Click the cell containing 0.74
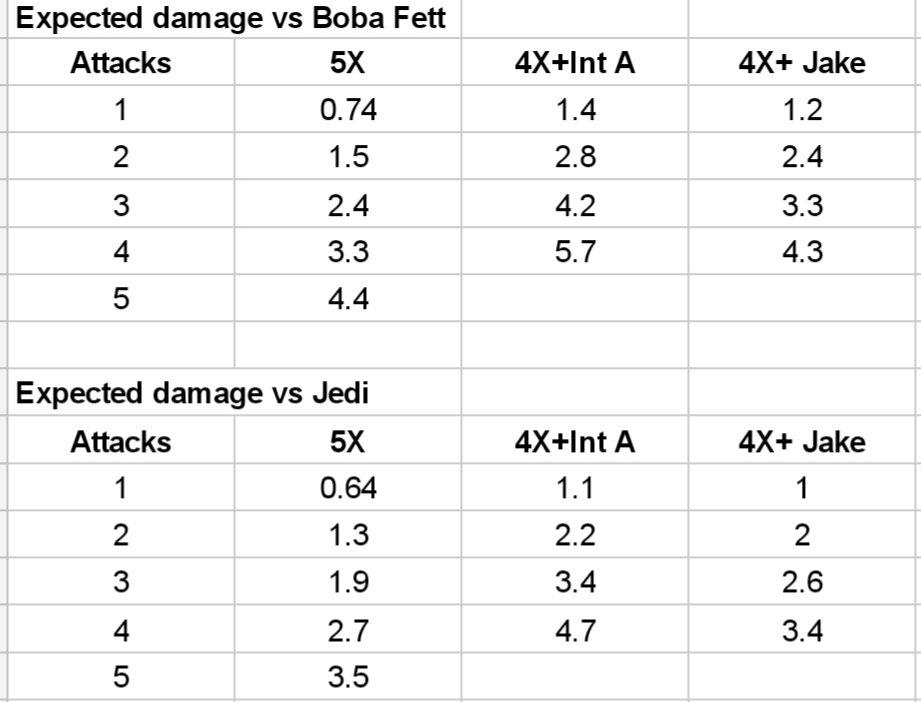 [x=348, y=110]
